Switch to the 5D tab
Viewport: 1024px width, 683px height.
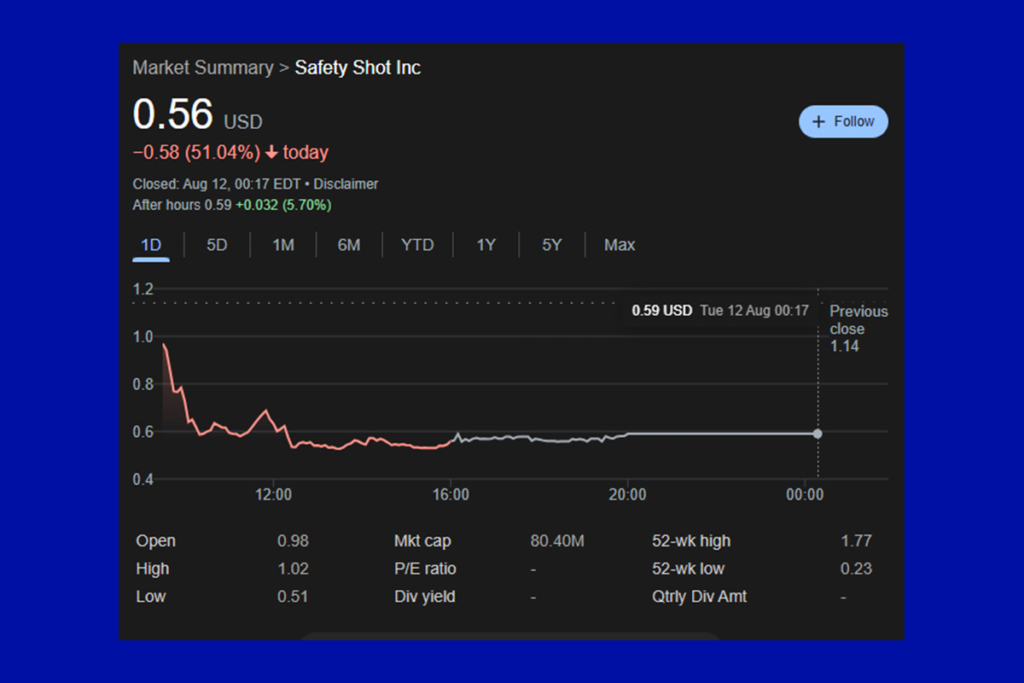217,245
